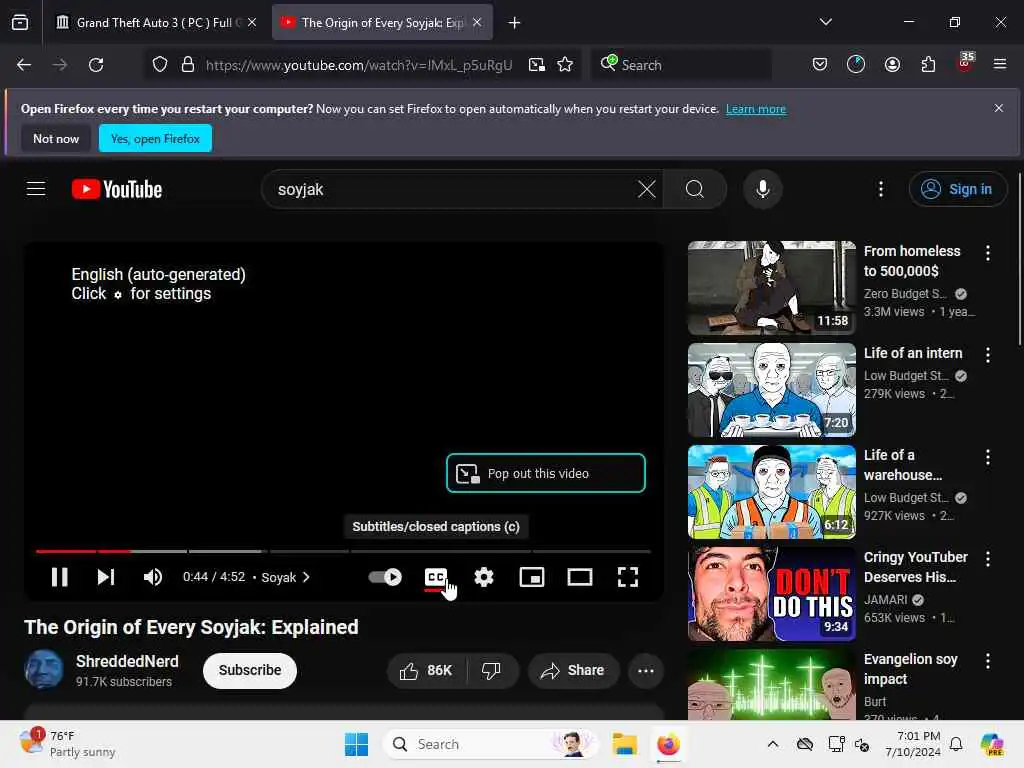
Task: View site security padlock info
Action: [x=188, y=65]
